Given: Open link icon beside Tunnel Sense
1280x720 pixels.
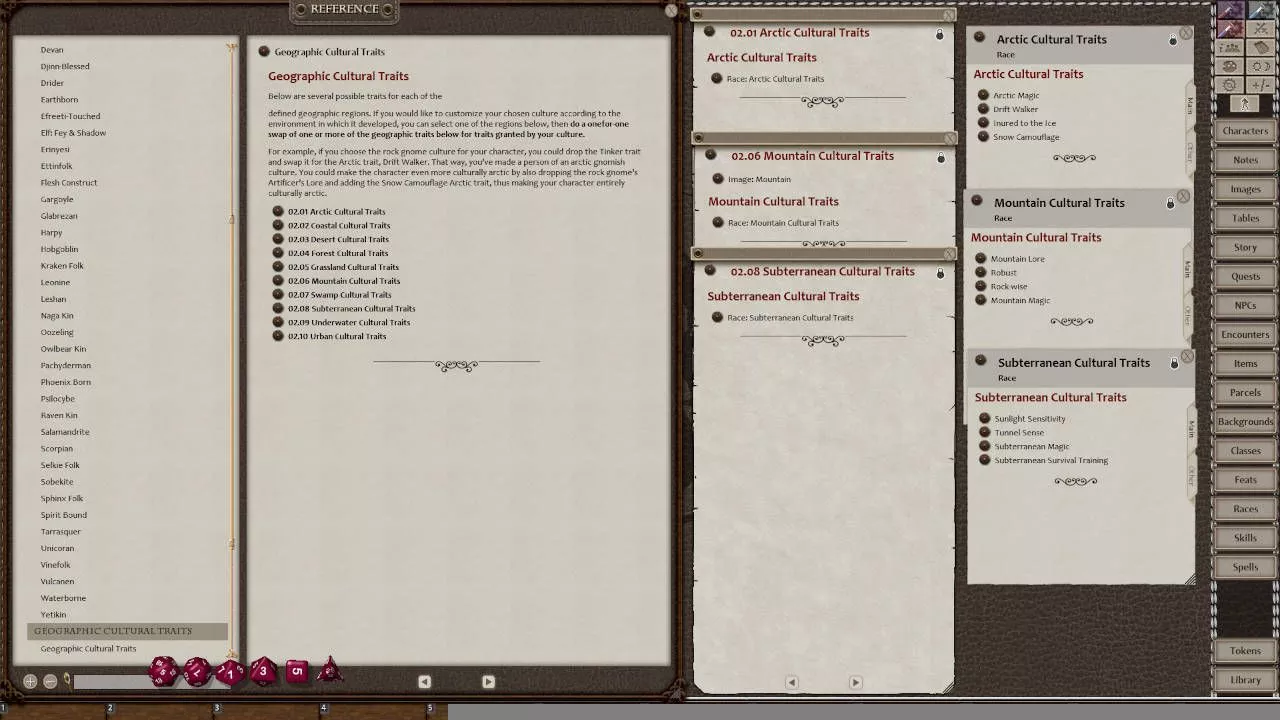Looking at the screenshot, I should pyautogui.click(x=985, y=433).
